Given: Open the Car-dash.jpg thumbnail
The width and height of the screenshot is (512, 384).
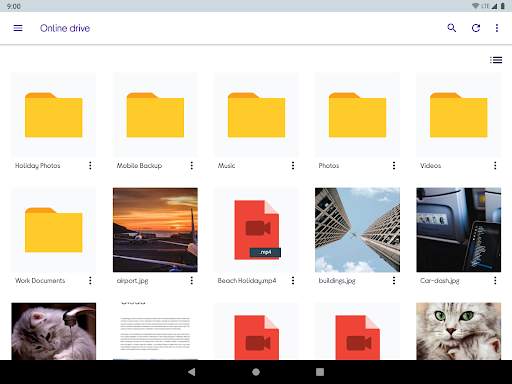Looking at the screenshot, I should pyautogui.click(x=459, y=230).
